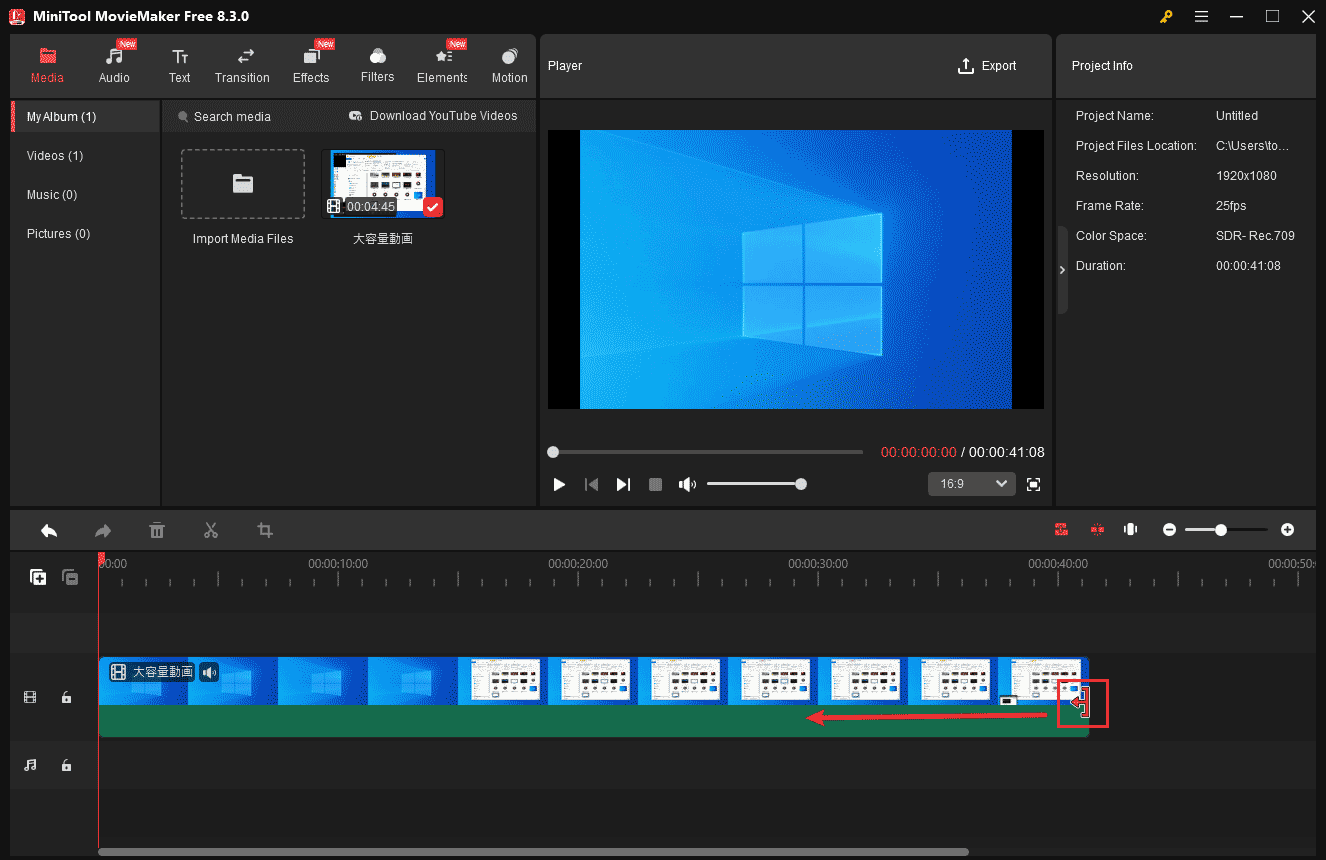
Task: Click the key upgrade icon
Action: 1166,16
